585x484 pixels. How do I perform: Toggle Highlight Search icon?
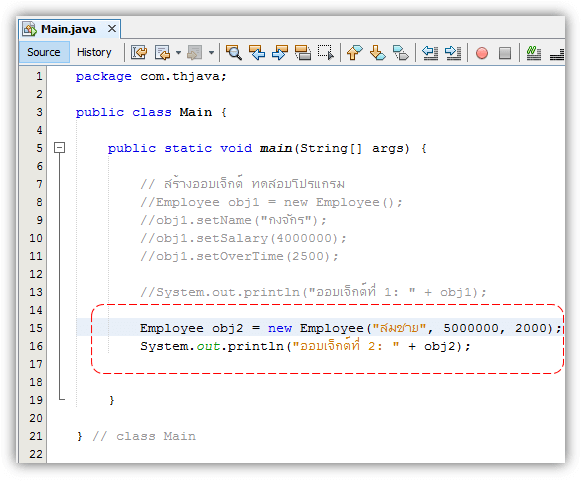click(303, 52)
